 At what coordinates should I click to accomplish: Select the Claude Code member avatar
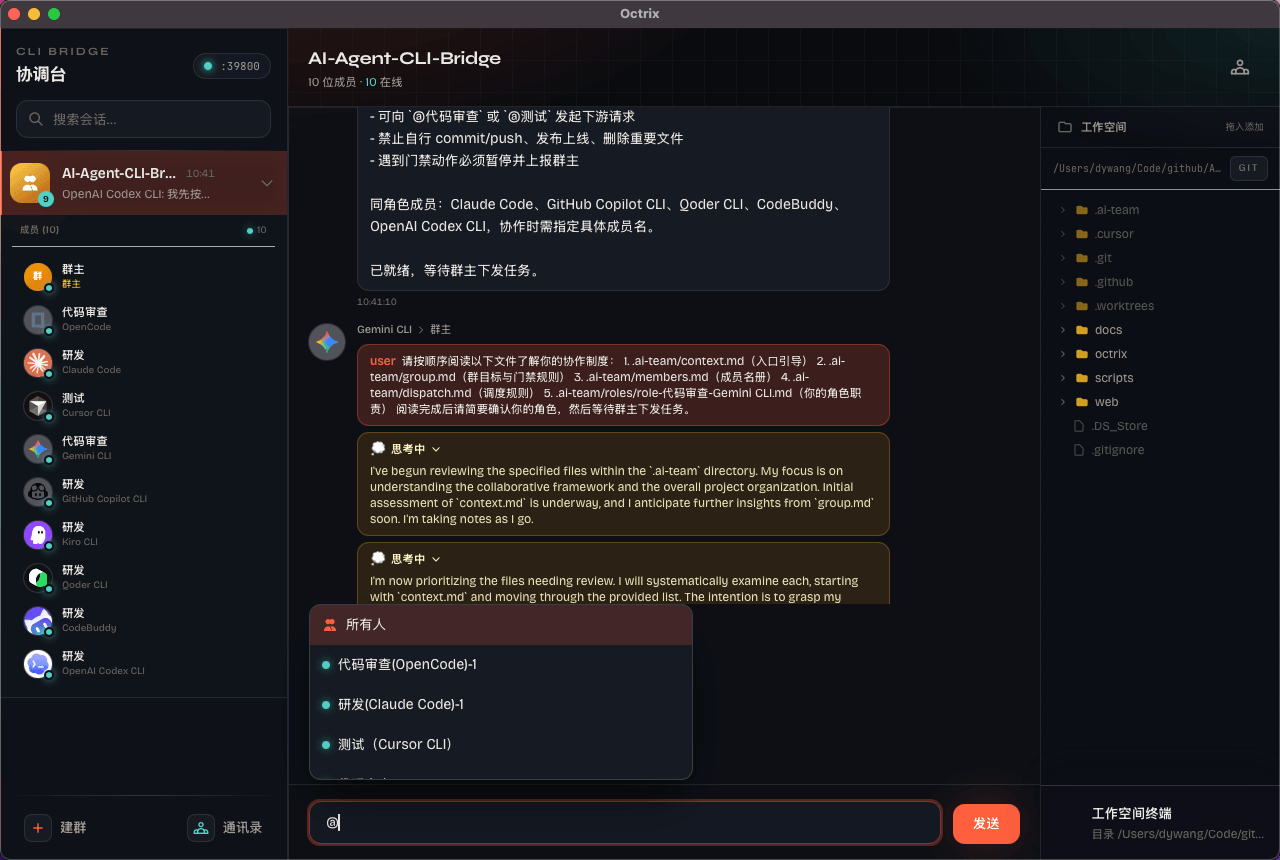coord(38,363)
